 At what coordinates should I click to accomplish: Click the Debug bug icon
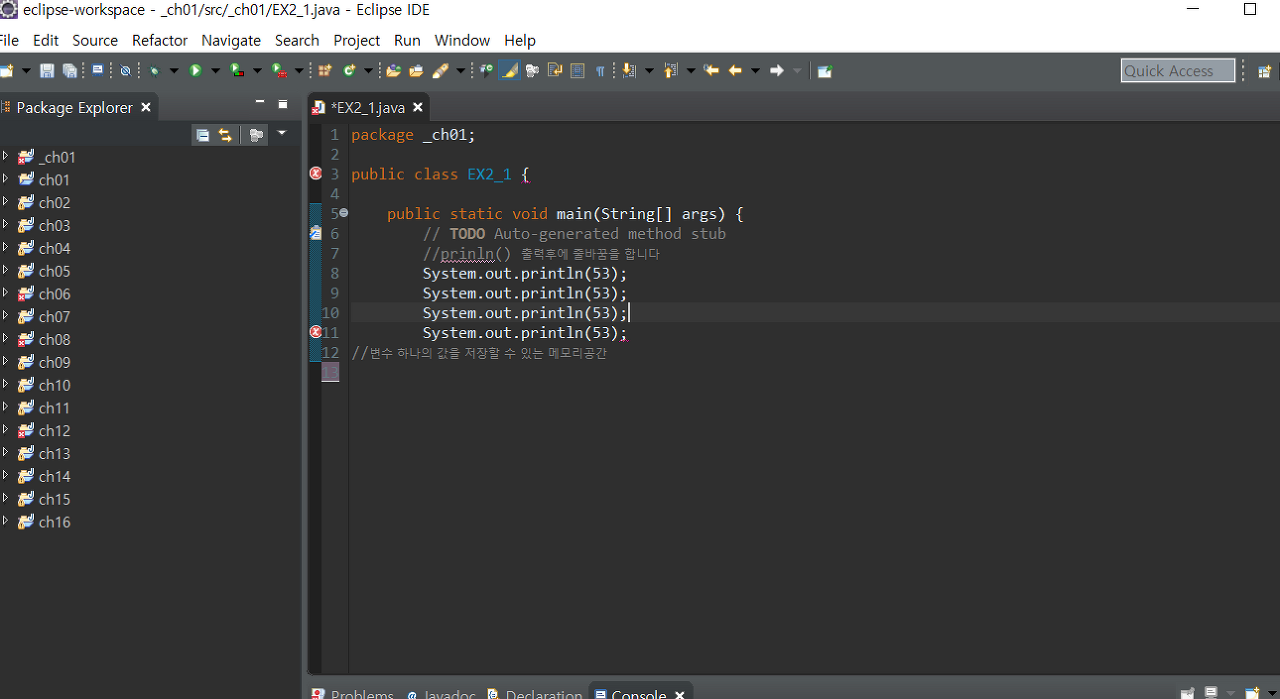[155, 71]
